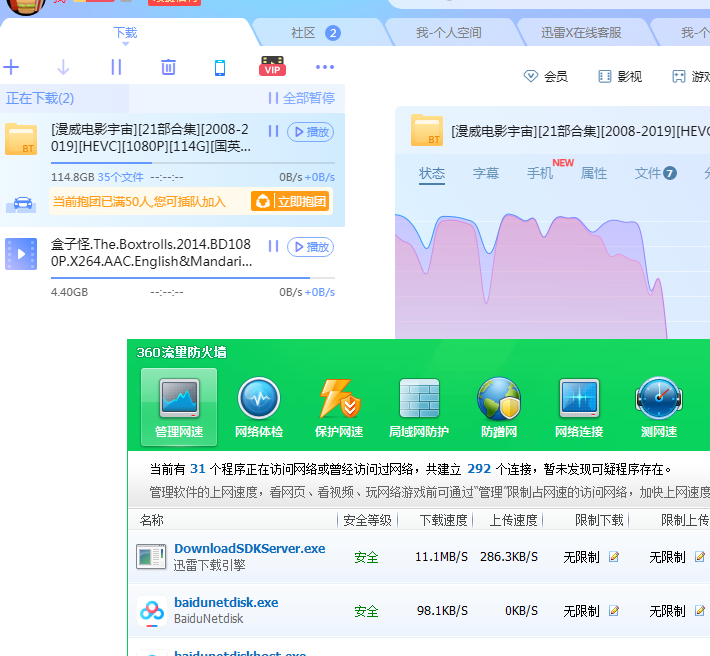Open the mobile phone icon in toolbar
The width and height of the screenshot is (710, 656).
point(220,68)
